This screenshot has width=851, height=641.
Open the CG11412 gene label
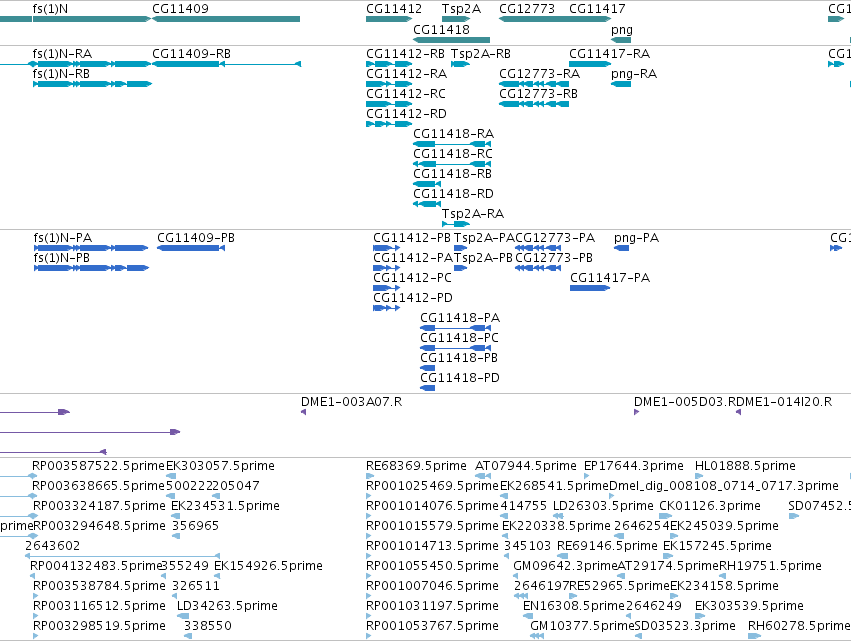tap(394, 9)
